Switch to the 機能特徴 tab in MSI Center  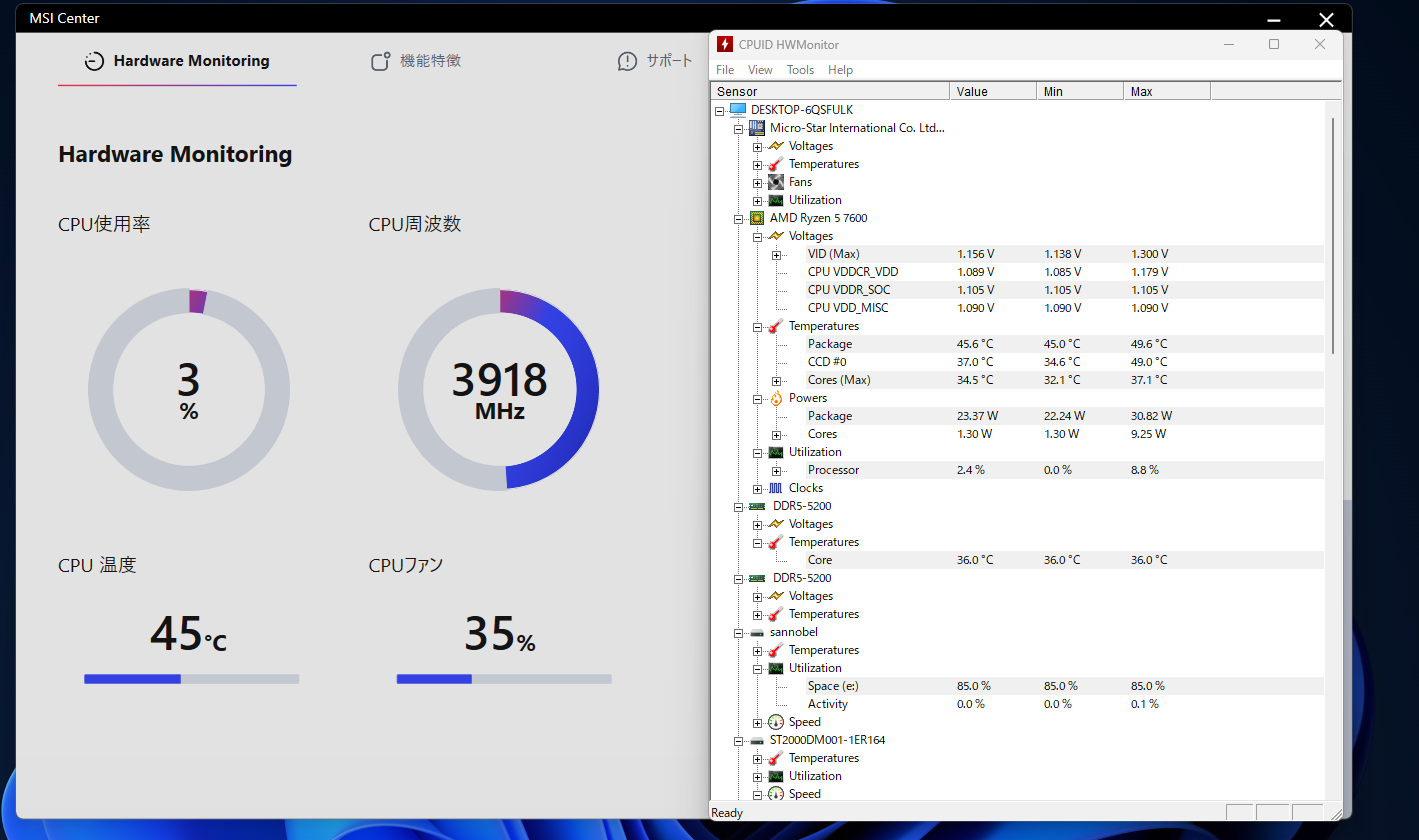[x=416, y=61]
